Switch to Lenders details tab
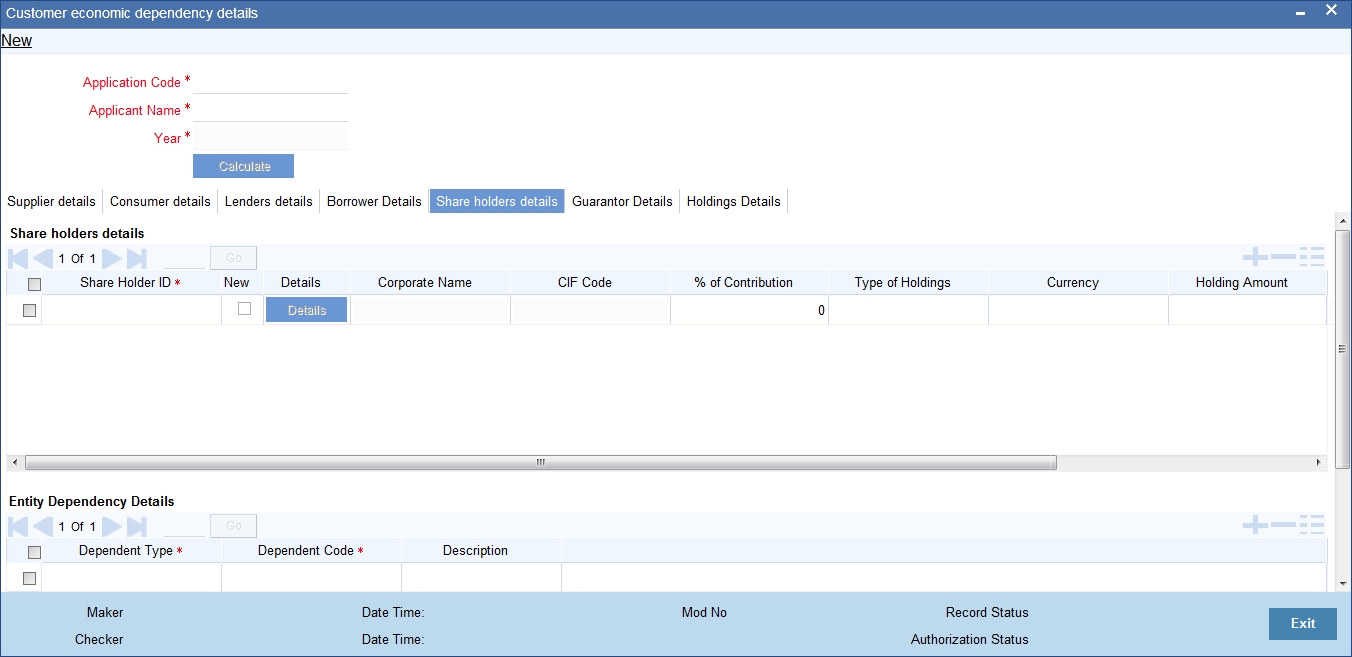The height and width of the screenshot is (657, 1352). 269,201
